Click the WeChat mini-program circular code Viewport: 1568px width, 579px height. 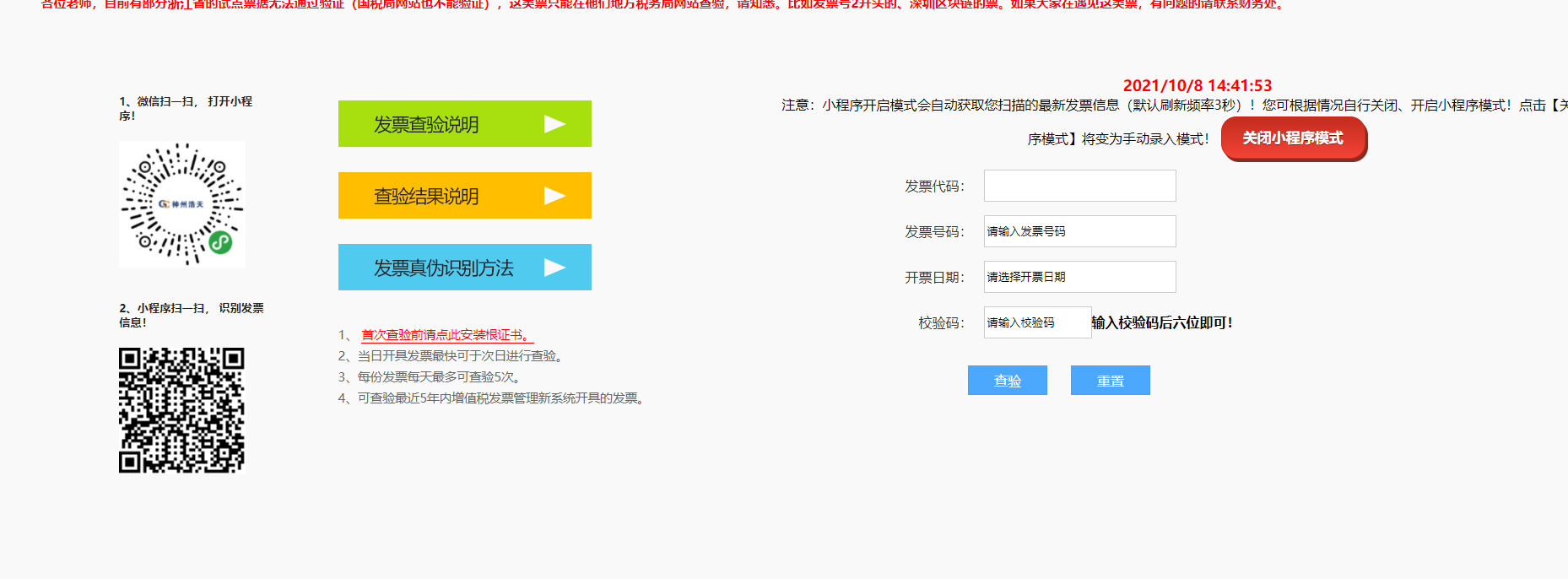tap(182, 204)
